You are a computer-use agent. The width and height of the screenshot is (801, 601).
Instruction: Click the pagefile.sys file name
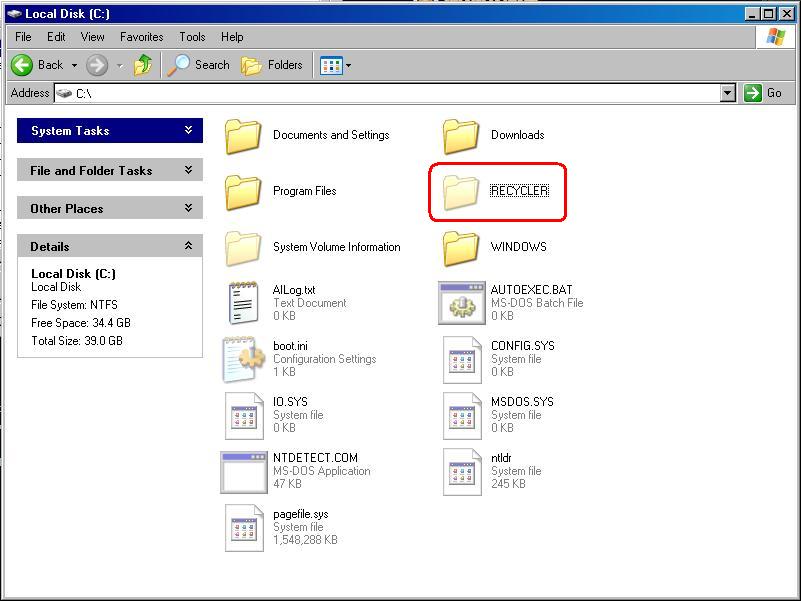[x=300, y=514]
